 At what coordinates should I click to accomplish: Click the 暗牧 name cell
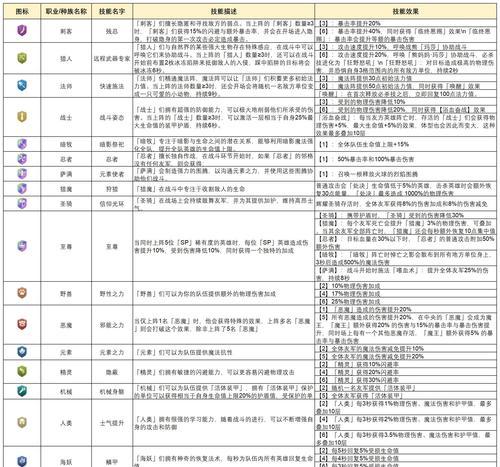[66, 144]
